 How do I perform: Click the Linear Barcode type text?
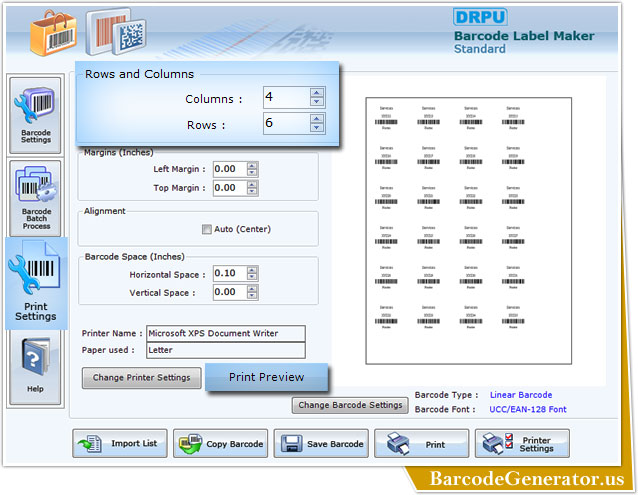point(521,395)
